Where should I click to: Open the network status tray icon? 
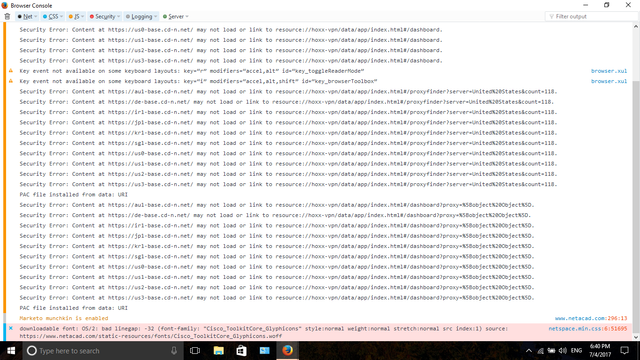[540, 351]
